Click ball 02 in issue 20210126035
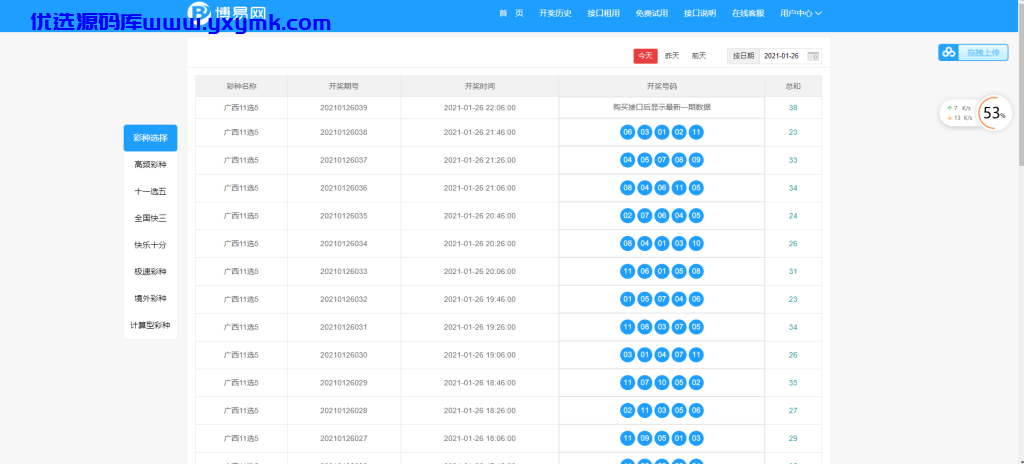Image resolution: width=1024 pixels, height=464 pixels. click(628, 216)
